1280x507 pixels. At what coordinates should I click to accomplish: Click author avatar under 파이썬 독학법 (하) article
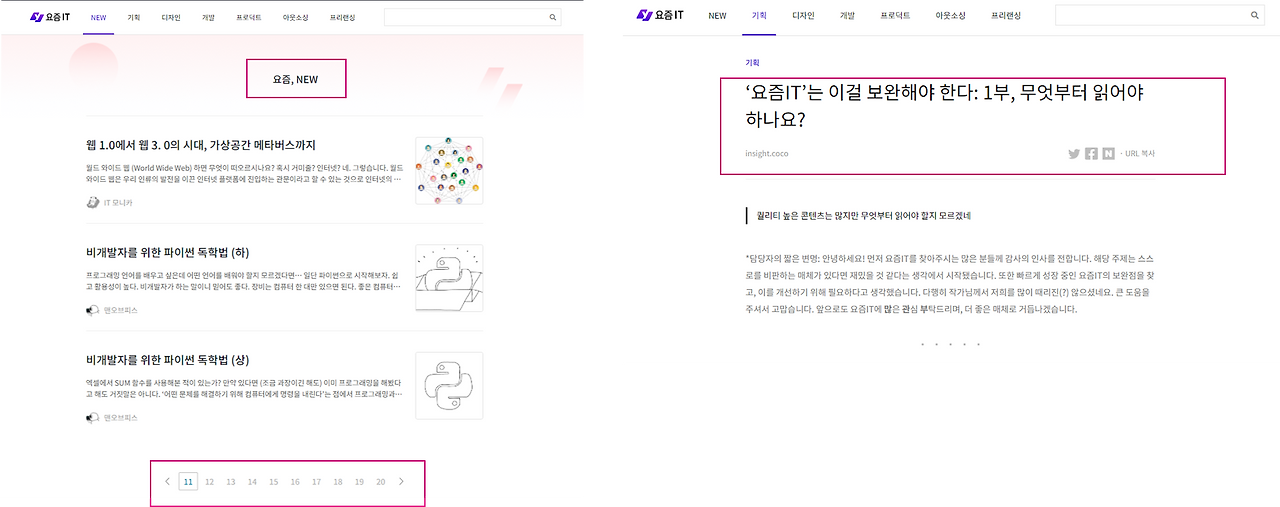(x=93, y=310)
